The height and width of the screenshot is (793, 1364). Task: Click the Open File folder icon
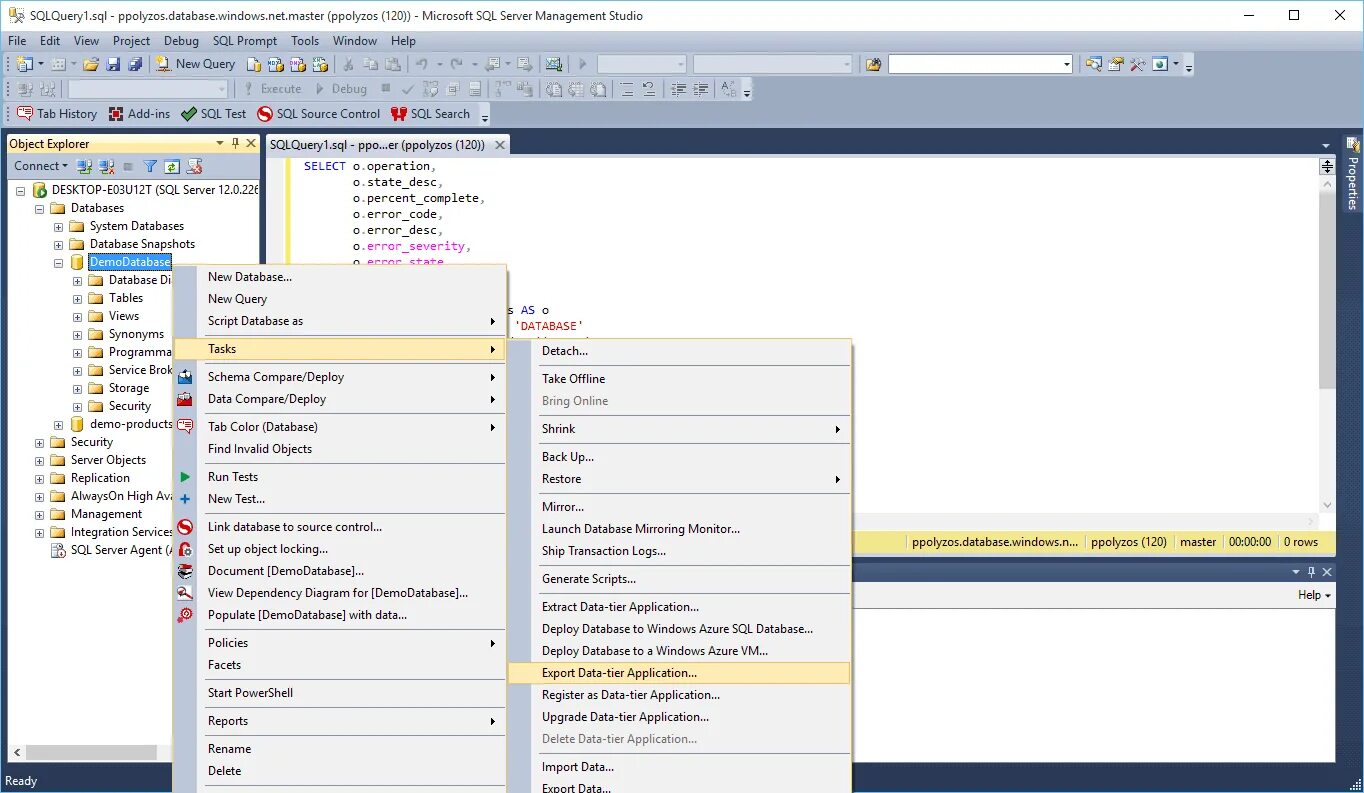[x=91, y=64]
